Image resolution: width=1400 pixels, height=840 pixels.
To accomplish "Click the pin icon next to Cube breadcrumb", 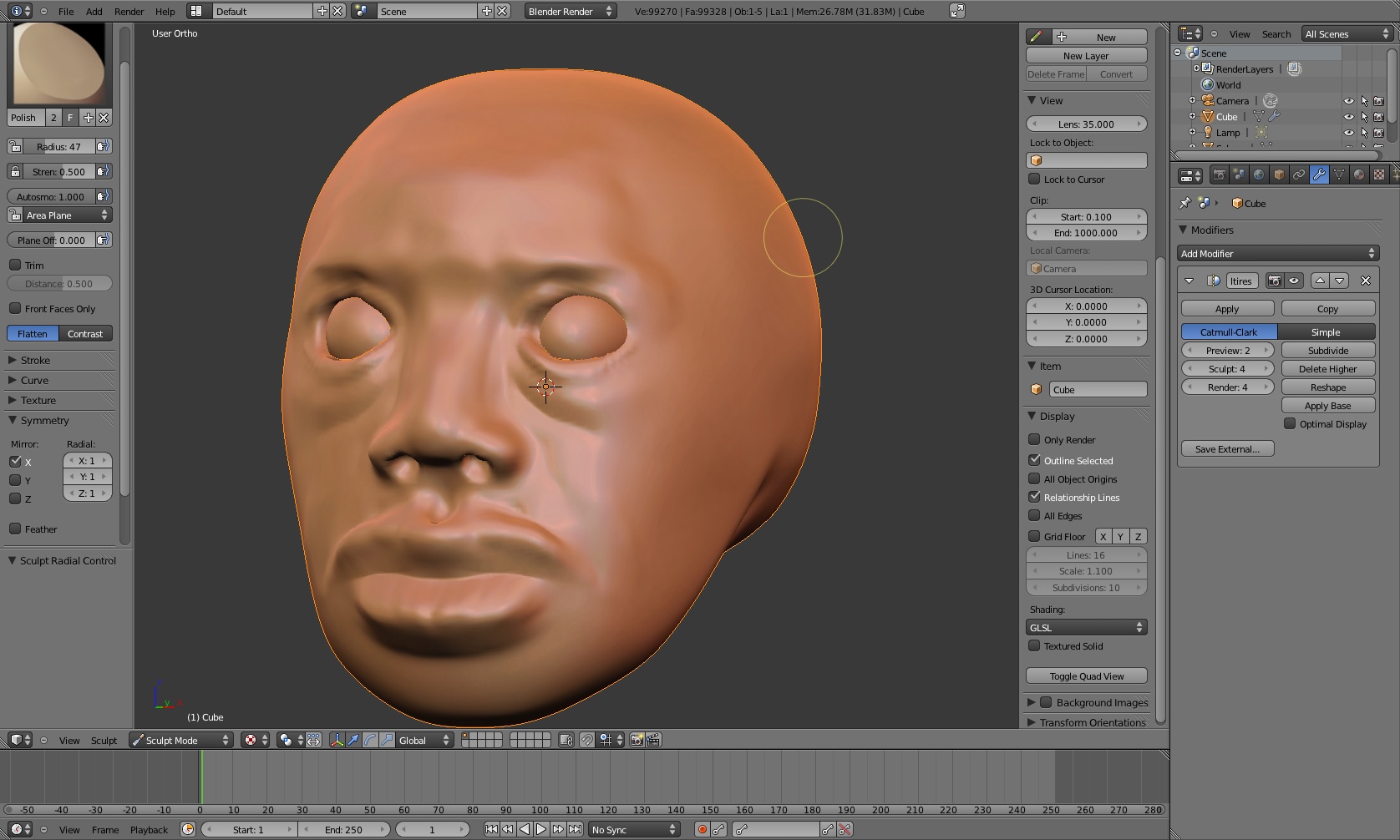I will [1184, 203].
